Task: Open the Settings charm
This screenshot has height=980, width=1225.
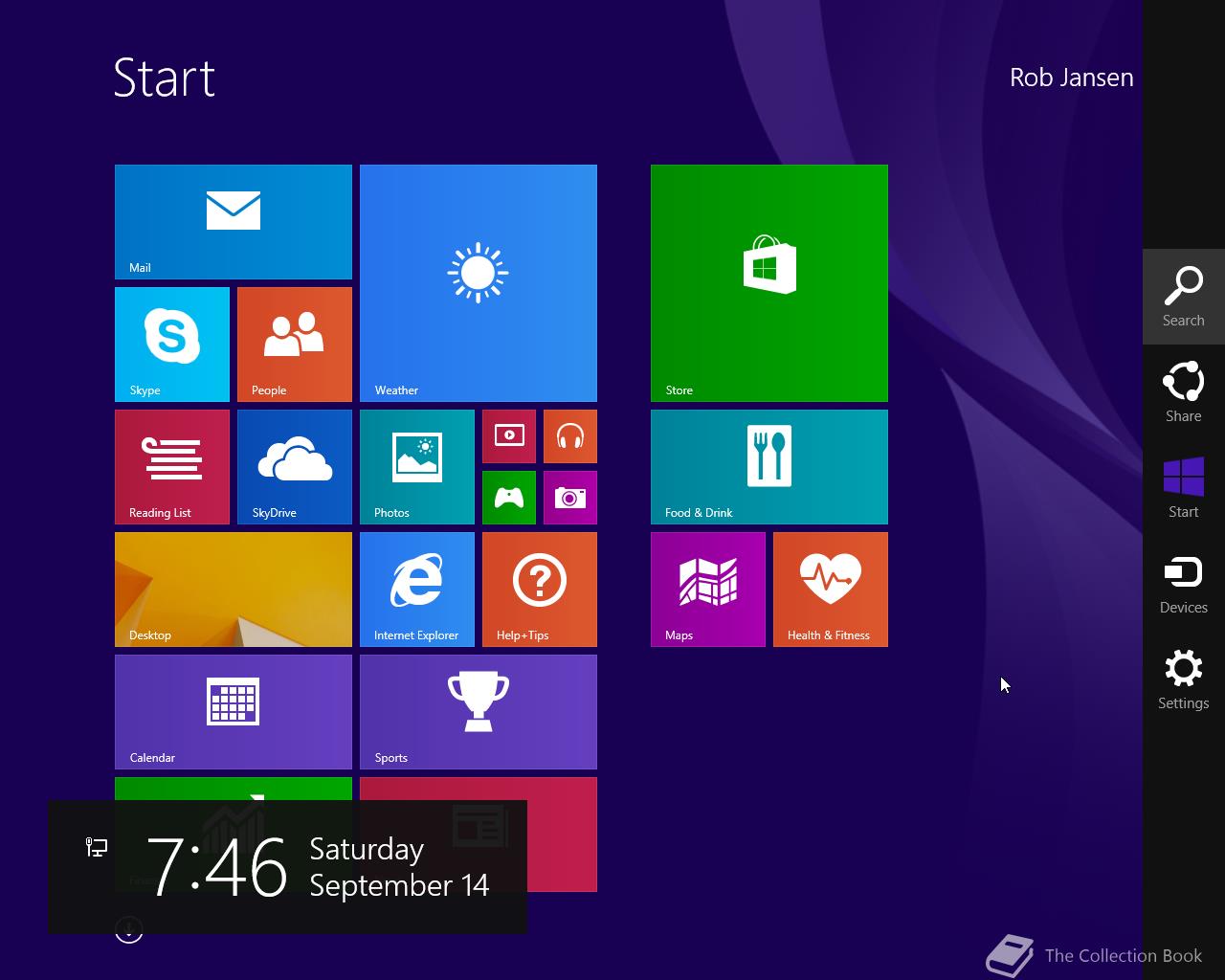Action: point(1184,679)
